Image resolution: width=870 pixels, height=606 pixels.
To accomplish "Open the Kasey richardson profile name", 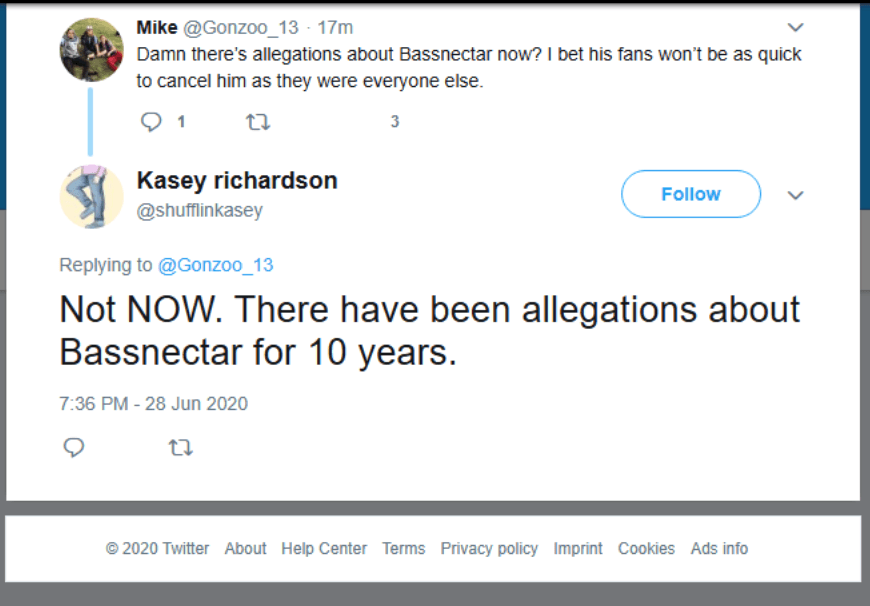I will point(237,181).
